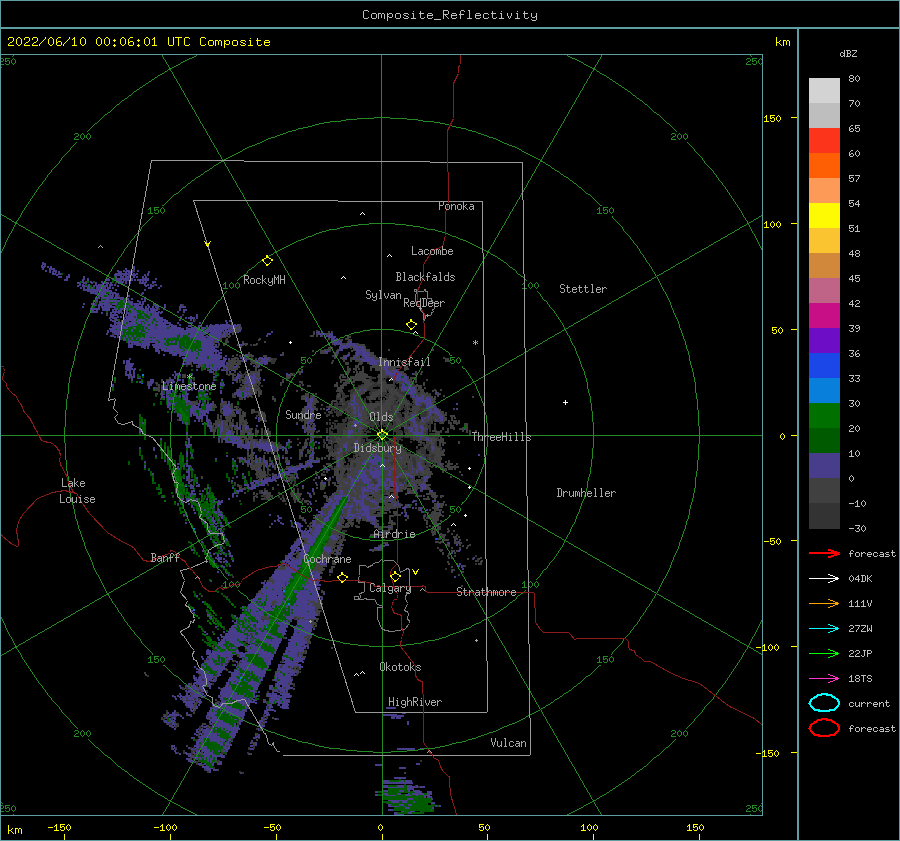Screen dimensions: 900x841
Task: Click the Innisfail city label
Action: (x=404, y=362)
